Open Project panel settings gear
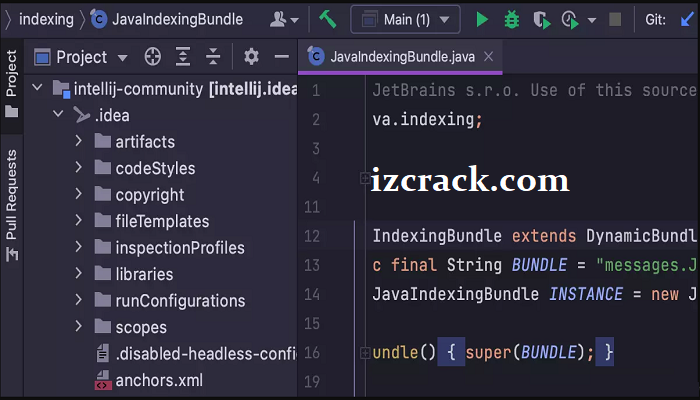 point(251,57)
